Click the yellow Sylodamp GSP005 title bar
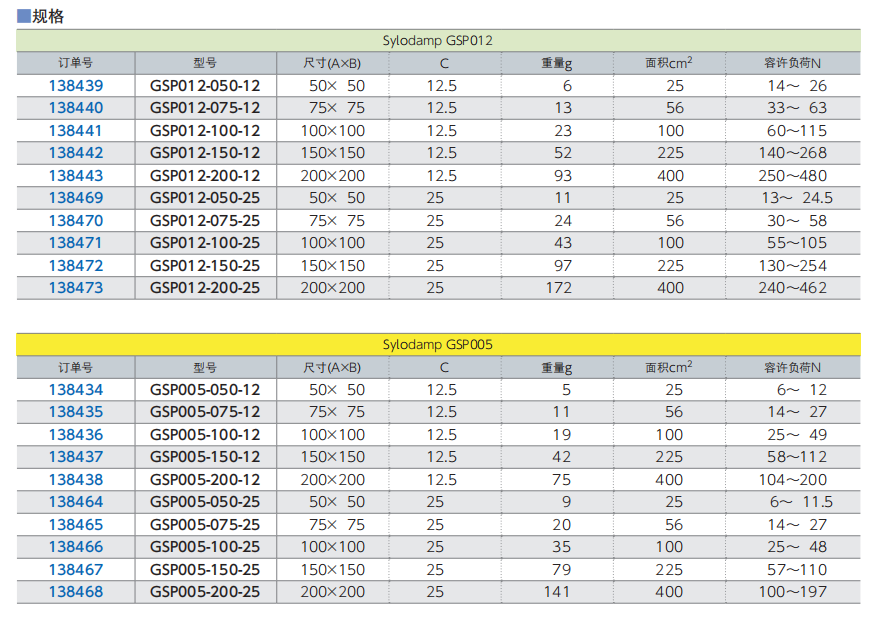 pyautogui.click(x=438, y=344)
